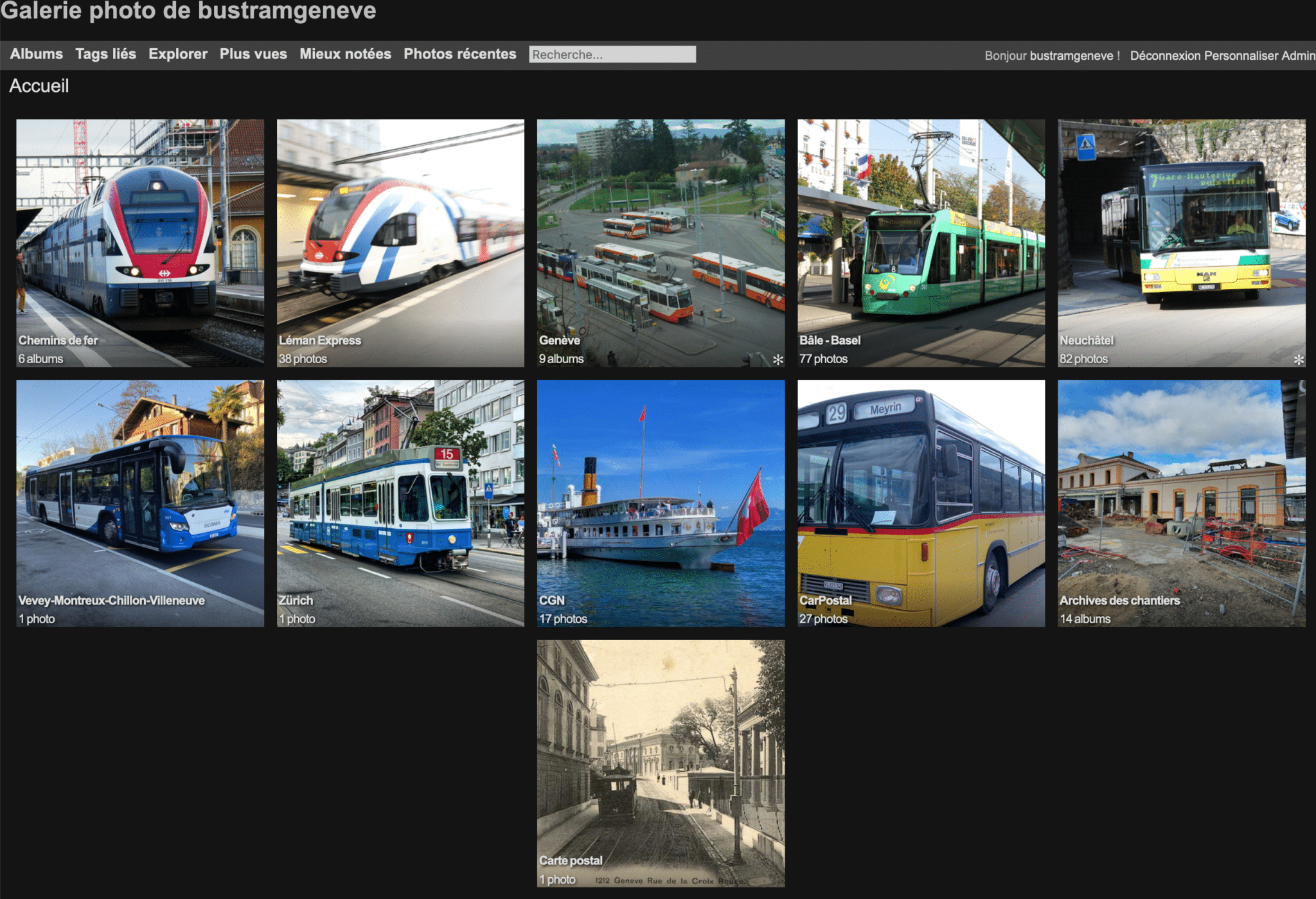Open the Admin link
Viewport: 1316px width, 899px height.
(1298, 56)
